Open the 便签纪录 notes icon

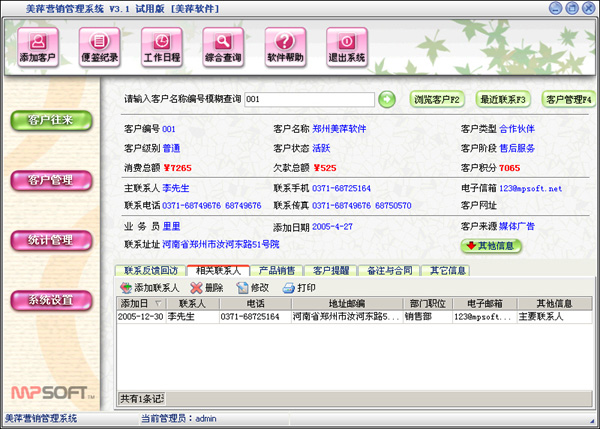click(100, 47)
